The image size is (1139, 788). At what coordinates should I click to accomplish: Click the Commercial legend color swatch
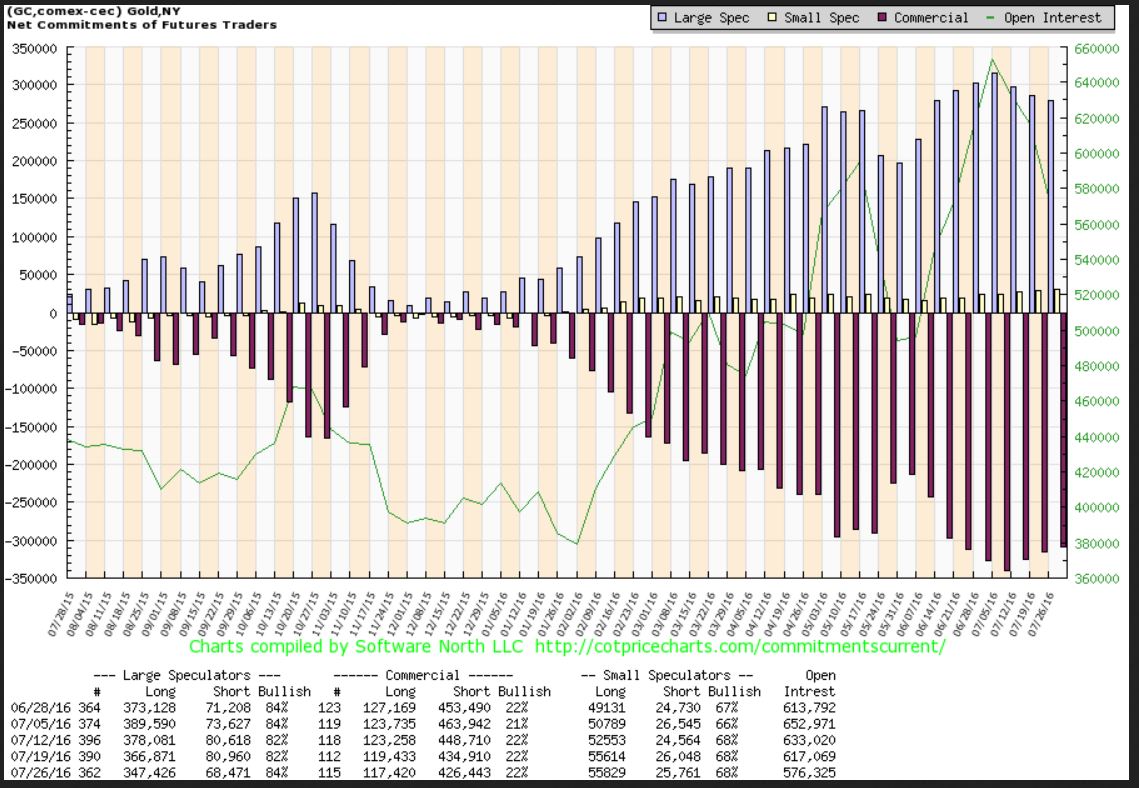(x=883, y=18)
